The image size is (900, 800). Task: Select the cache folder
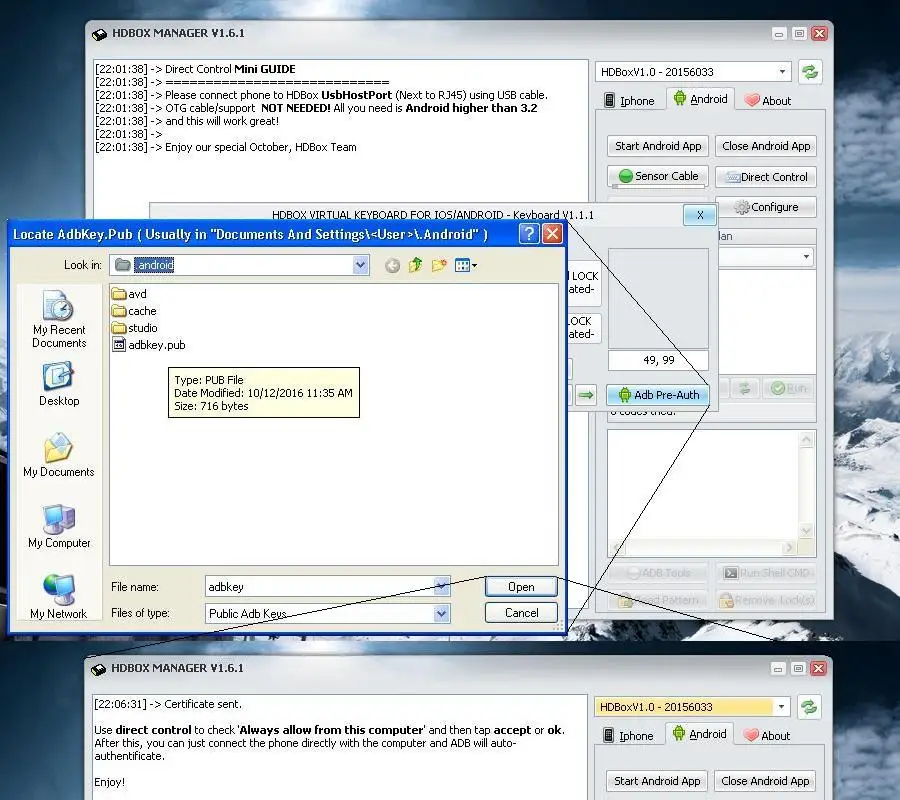point(134,311)
